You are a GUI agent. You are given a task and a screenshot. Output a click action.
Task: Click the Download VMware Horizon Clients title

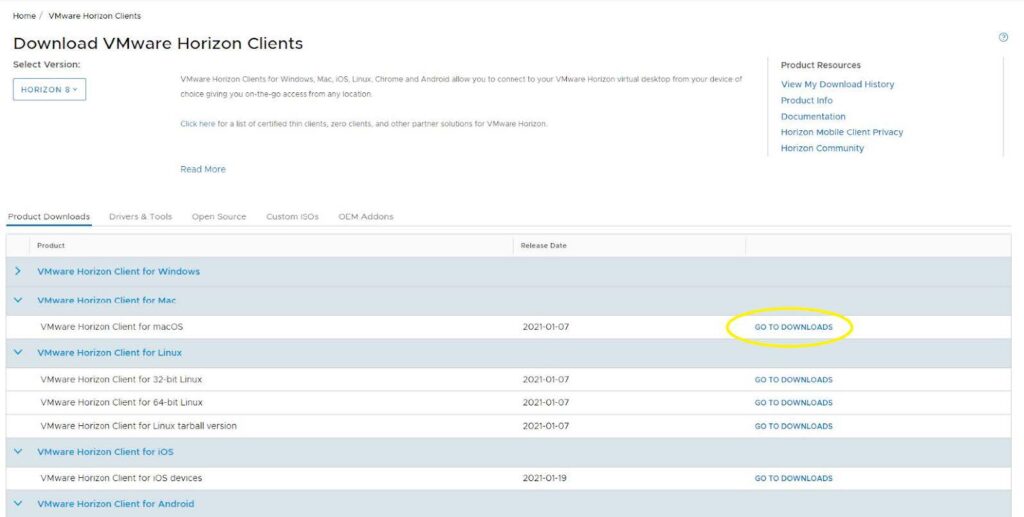click(x=158, y=44)
